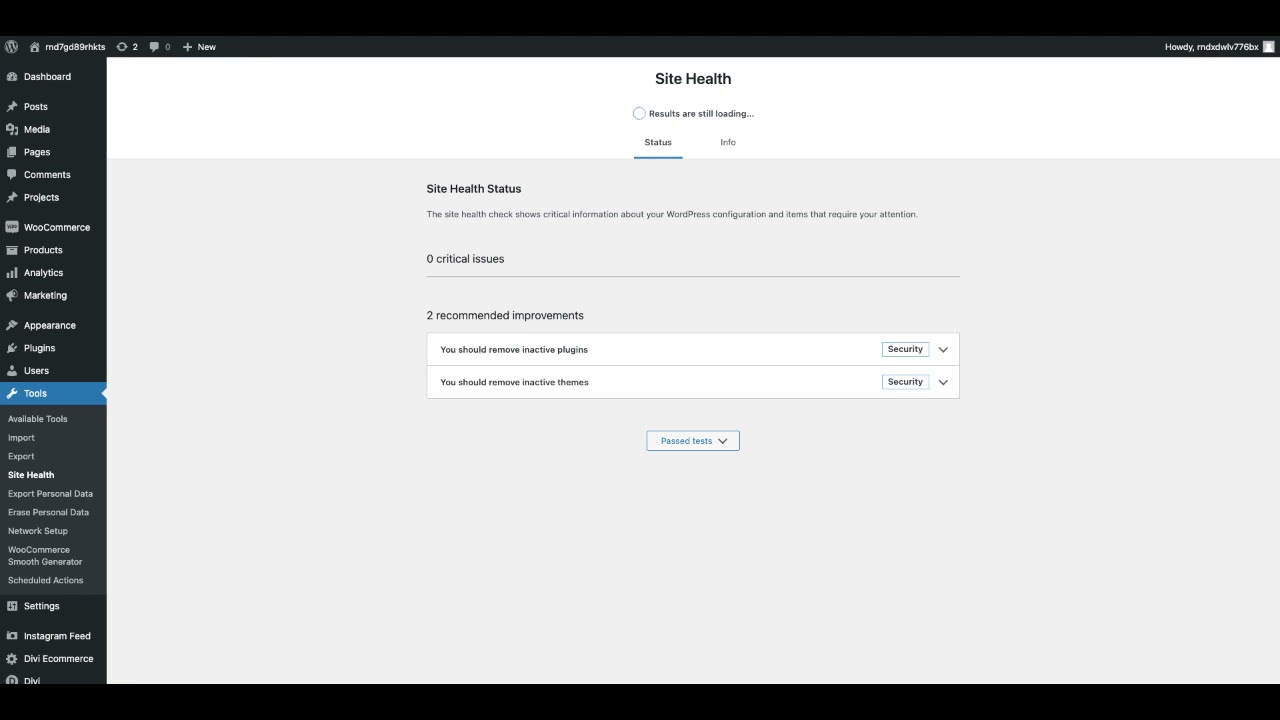Click the Security badge on plugins row
Image resolution: width=1280 pixels, height=720 pixels.
coord(906,349)
